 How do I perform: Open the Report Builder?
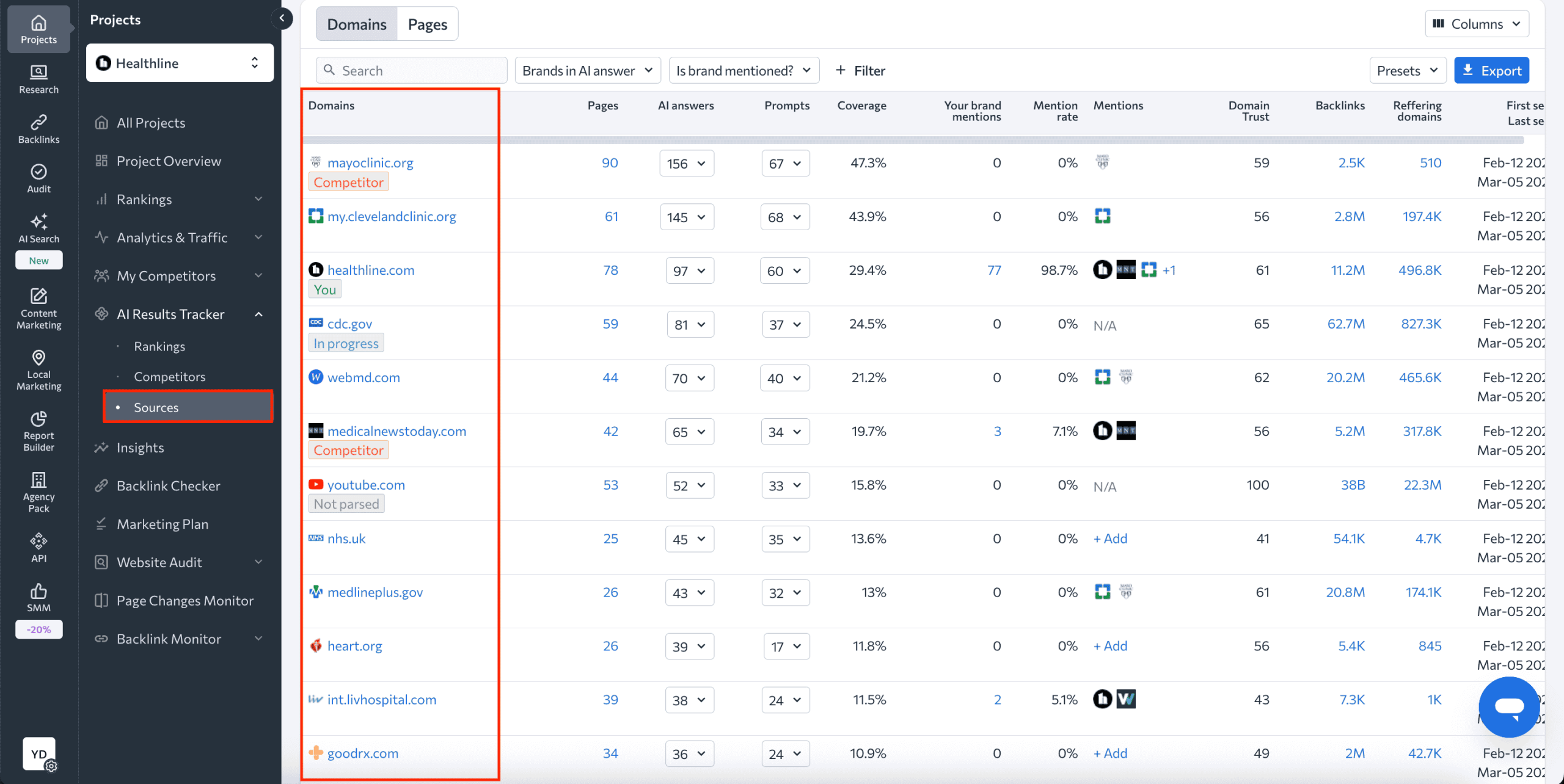pos(38,430)
